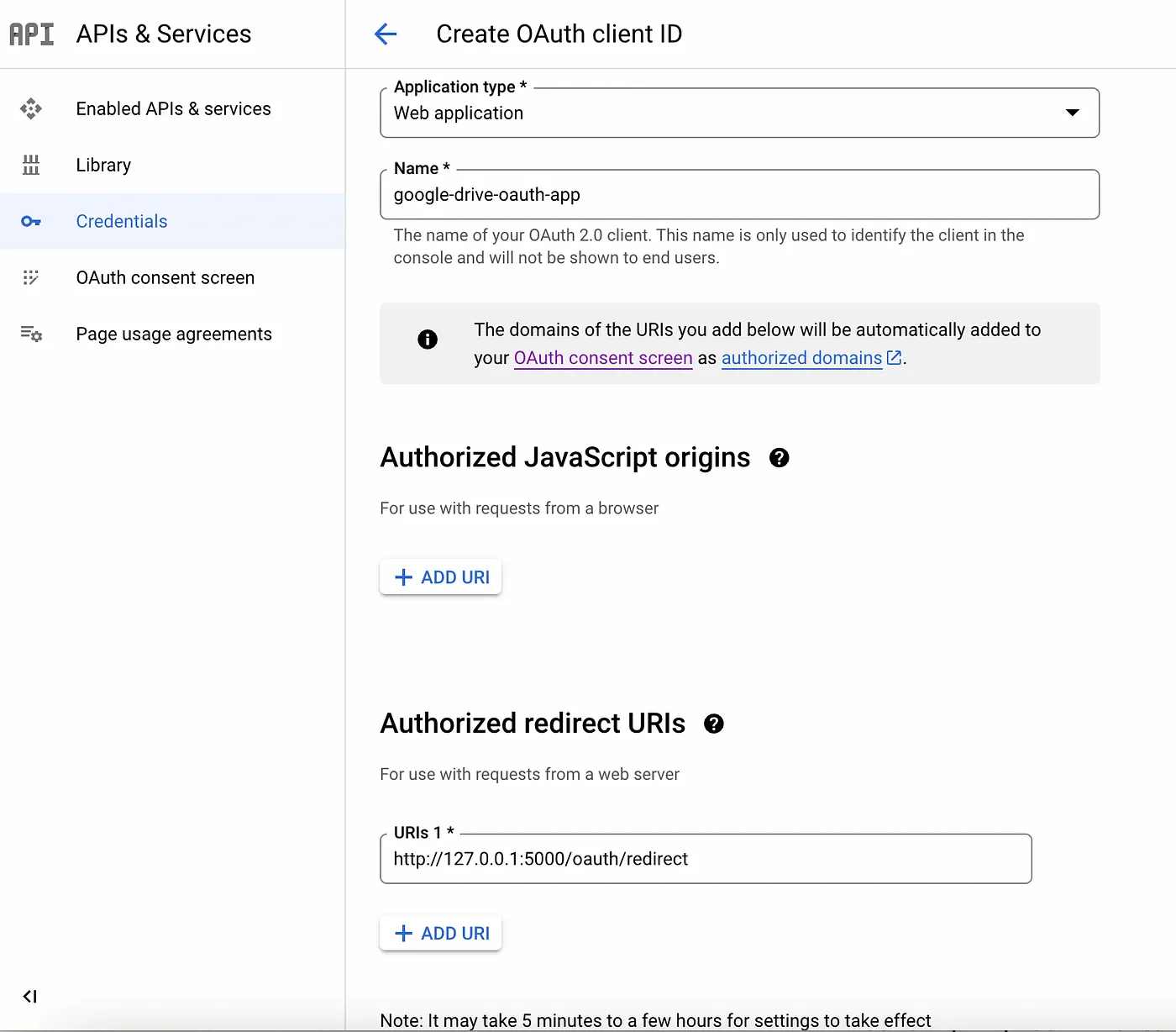Open the Library menu item
This screenshot has height=1032, width=1176.
click(172, 165)
